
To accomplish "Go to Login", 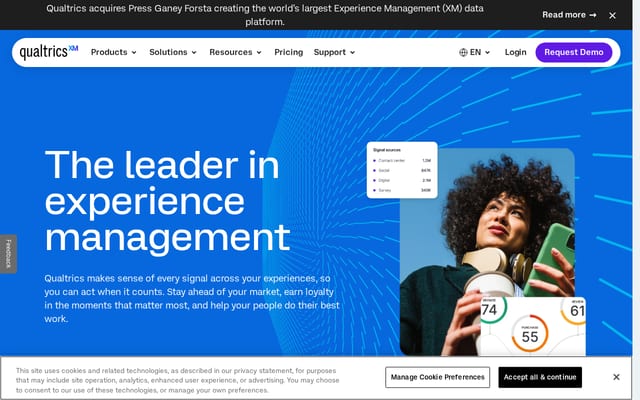I will coord(515,52).
